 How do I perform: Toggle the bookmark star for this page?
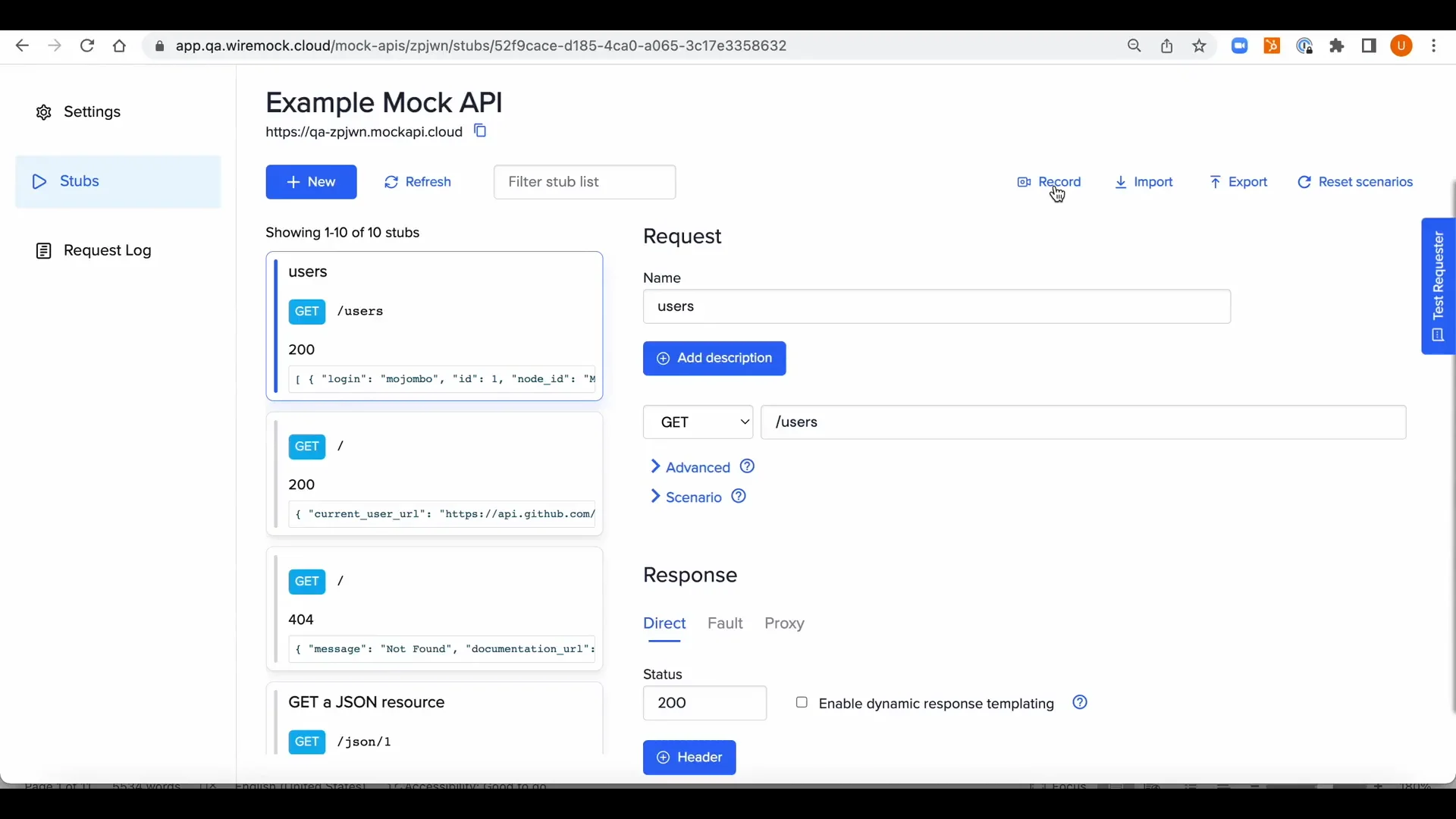[1199, 45]
